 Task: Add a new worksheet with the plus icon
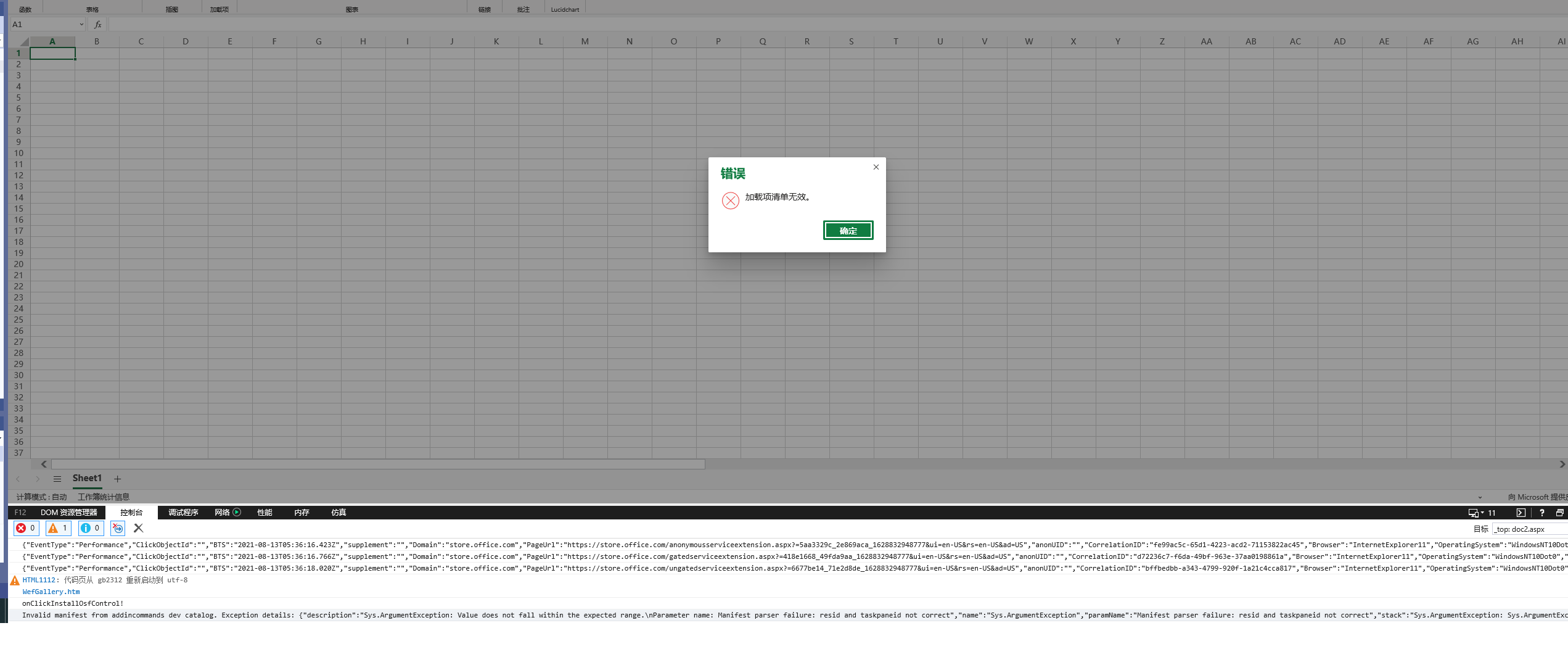[117, 479]
